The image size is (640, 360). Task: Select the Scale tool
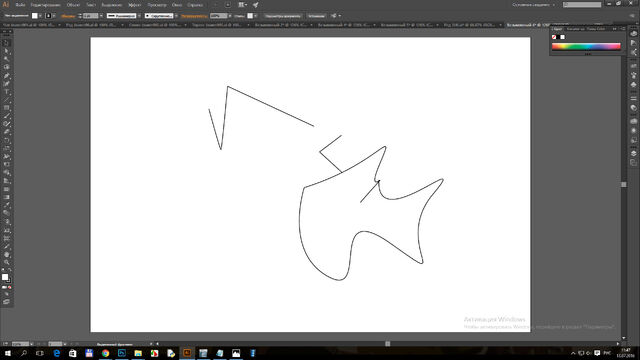(7, 149)
